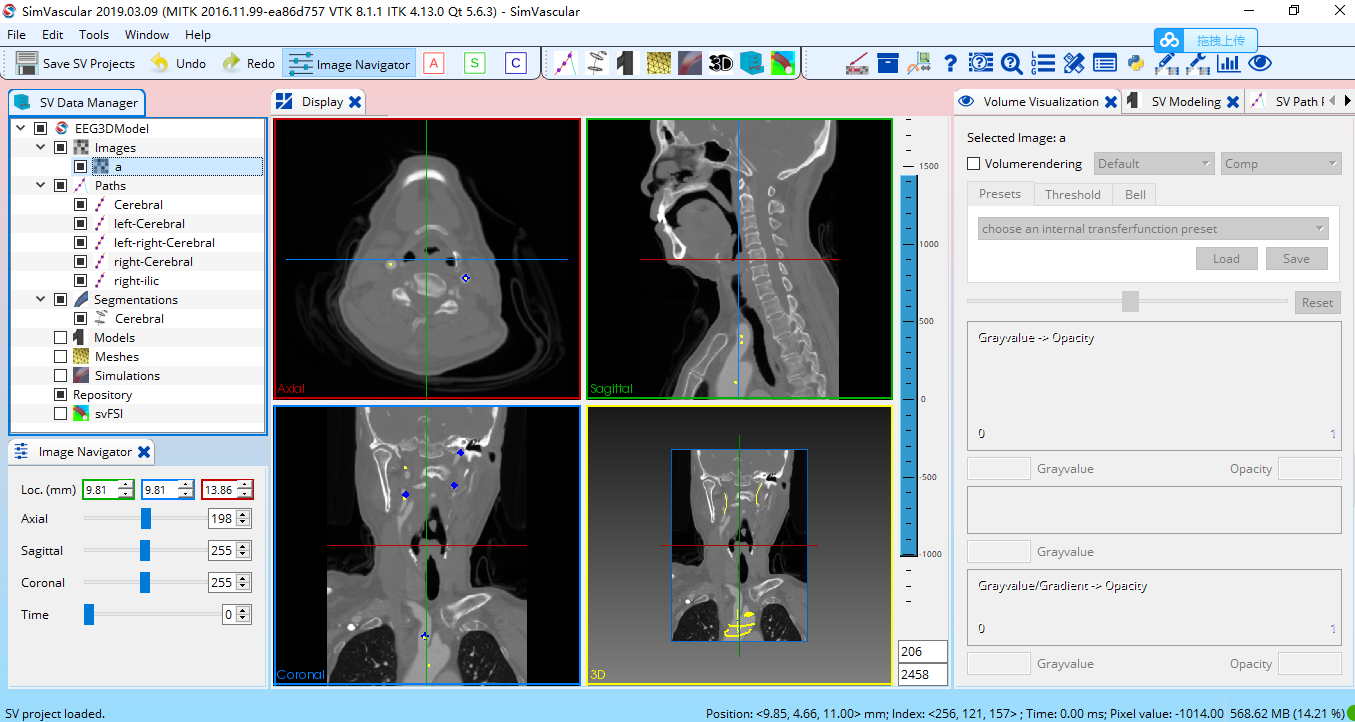Click the context help list icon
The width and height of the screenshot is (1355, 722).
[x=981, y=63]
